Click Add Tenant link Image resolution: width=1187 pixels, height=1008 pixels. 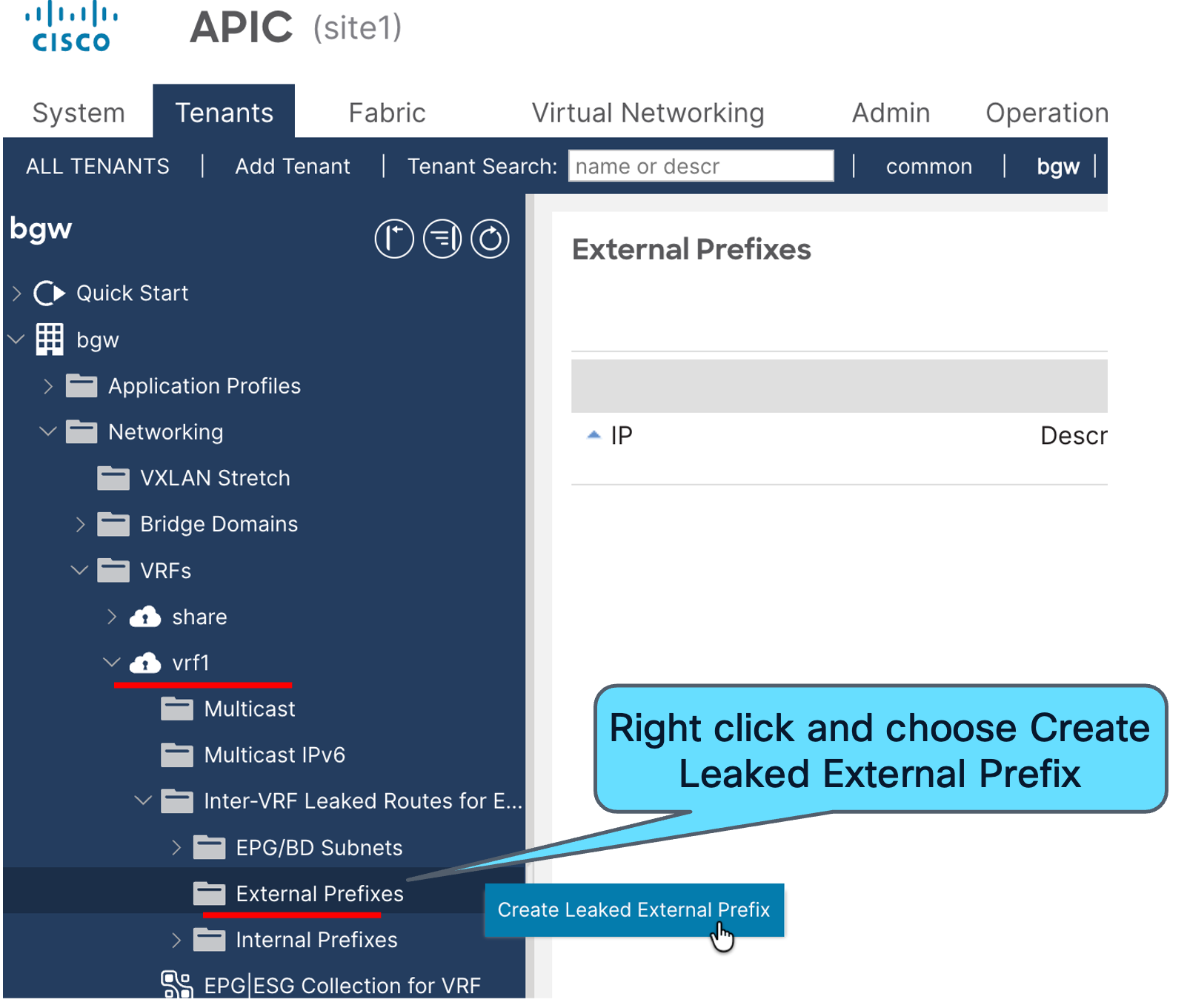tap(293, 166)
